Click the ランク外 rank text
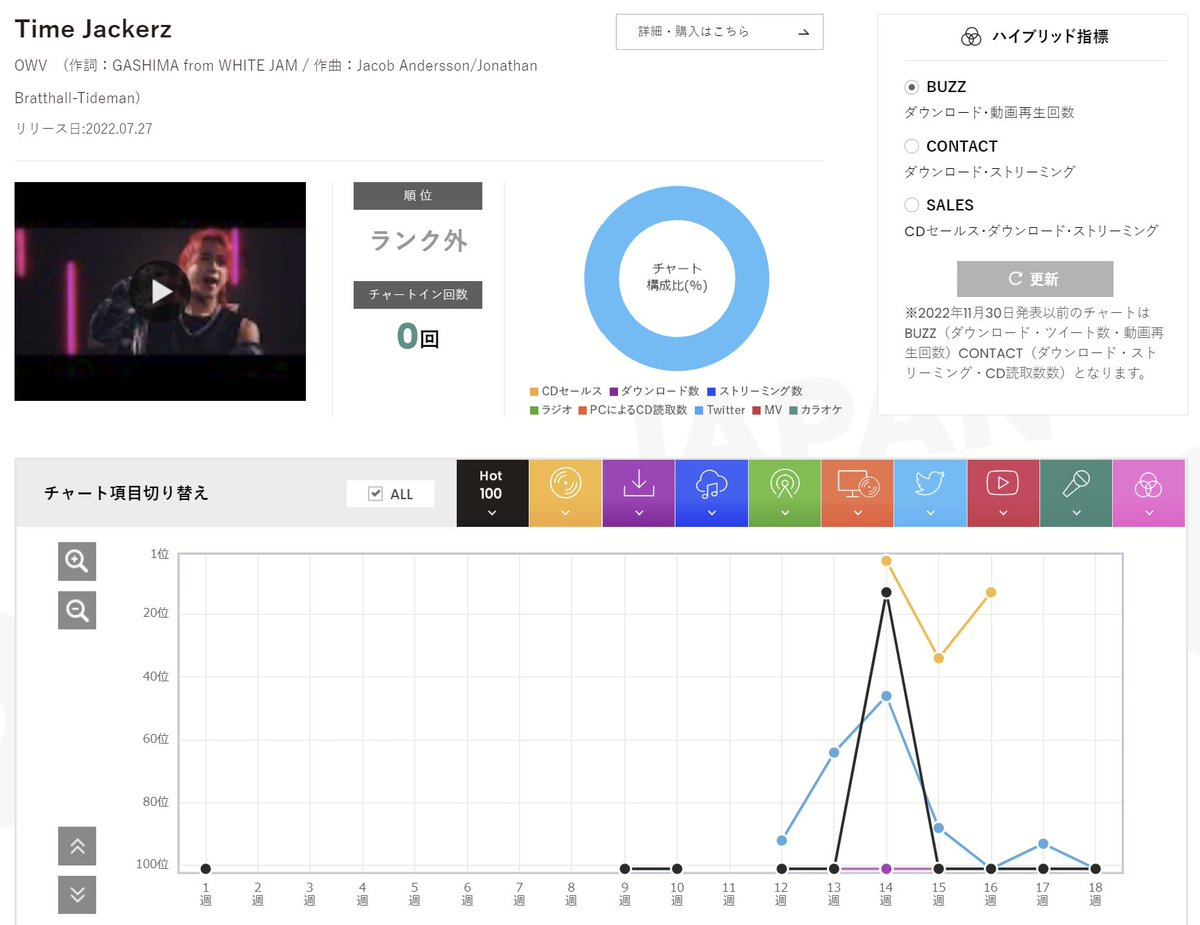1200x925 pixels. tap(418, 241)
